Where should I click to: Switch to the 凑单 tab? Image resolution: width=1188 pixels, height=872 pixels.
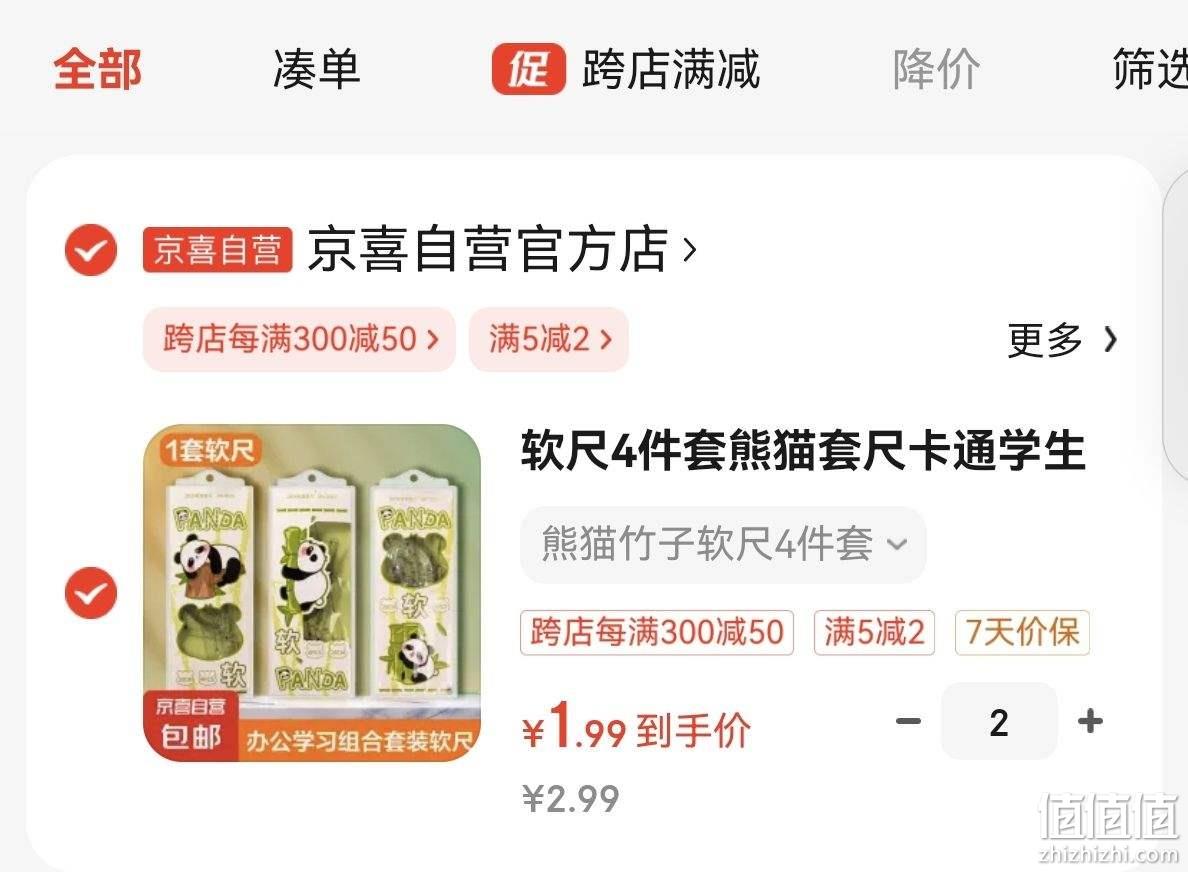pyautogui.click(x=317, y=69)
